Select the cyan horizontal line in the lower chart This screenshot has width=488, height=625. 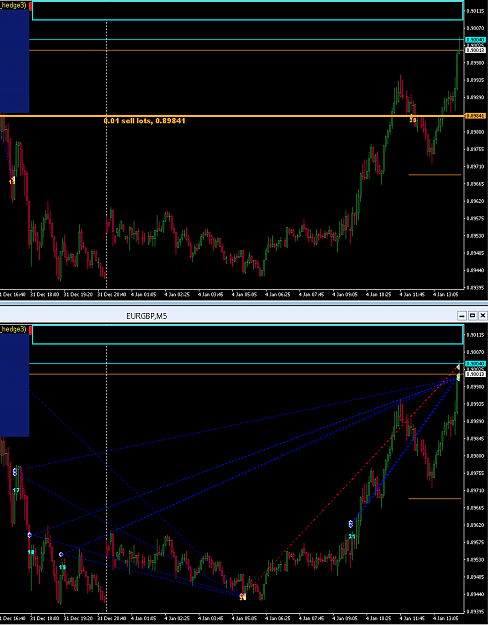pyautogui.click(x=246, y=363)
